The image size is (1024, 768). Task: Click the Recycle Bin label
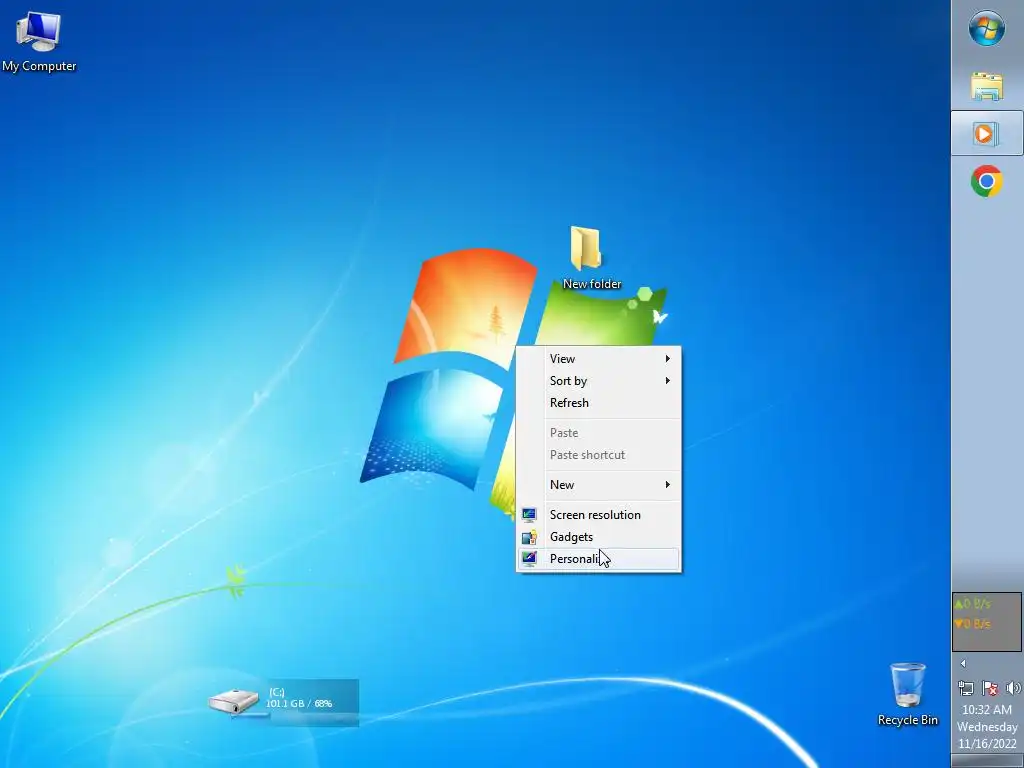pyautogui.click(x=908, y=720)
